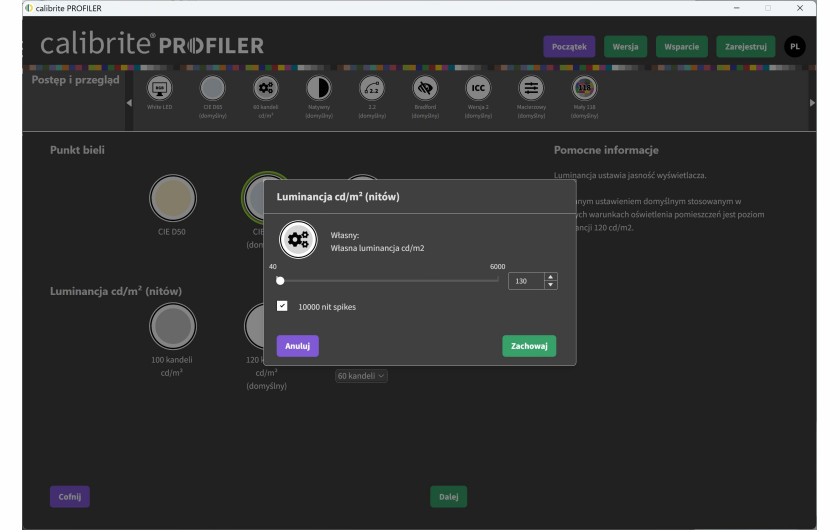Open the Mały 118 patch set step icon
840x530 pixels.
pos(584,88)
